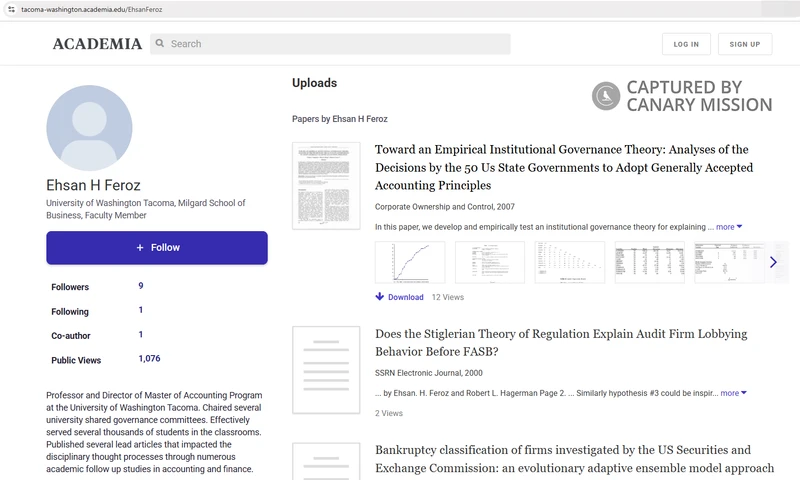Click 'Papers by Ehsan H Feroz' label
Viewport: 800px width, 480px height.
point(340,119)
